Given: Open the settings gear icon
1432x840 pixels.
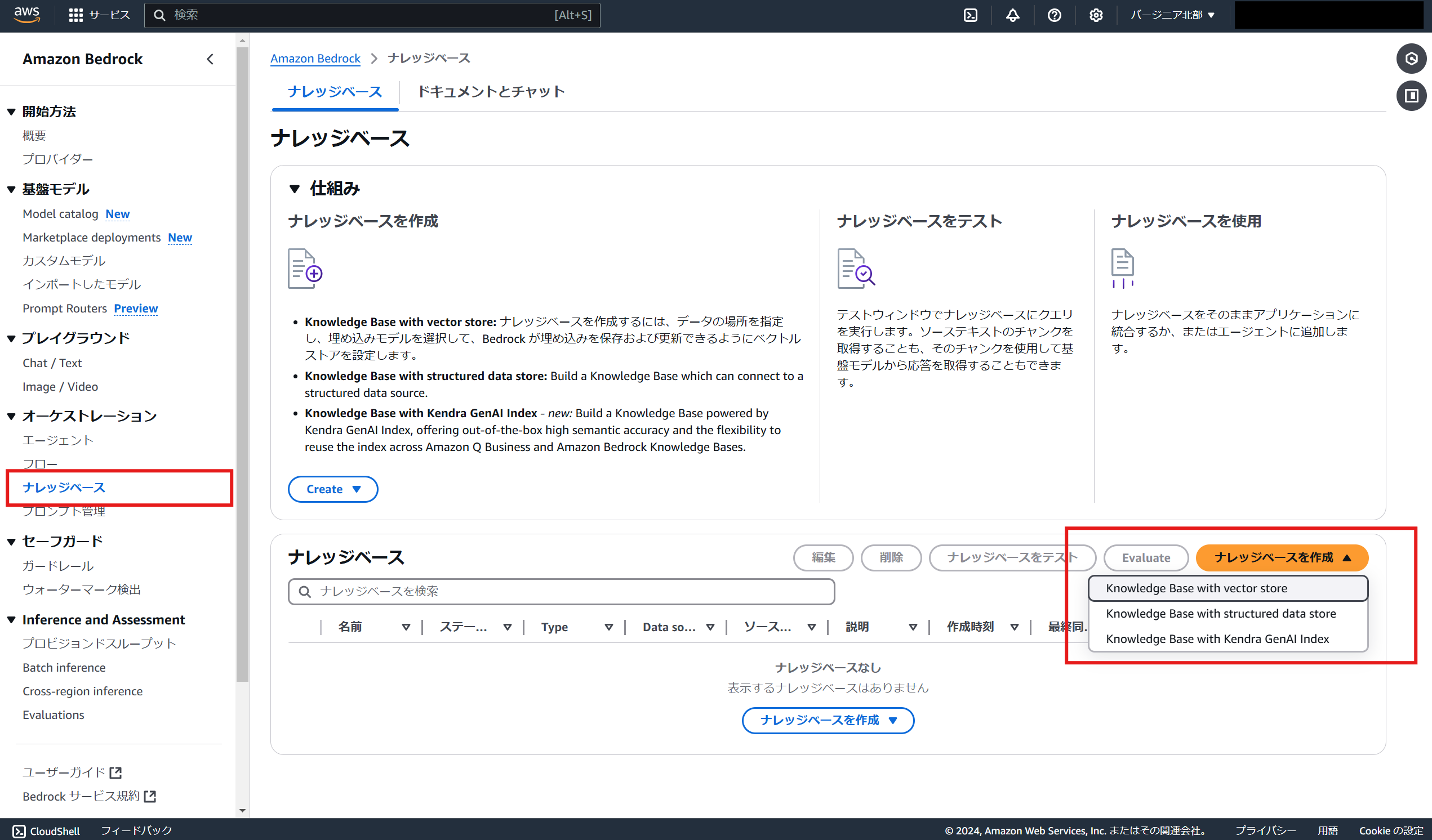Looking at the screenshot, I should (x=1096, y=15).
